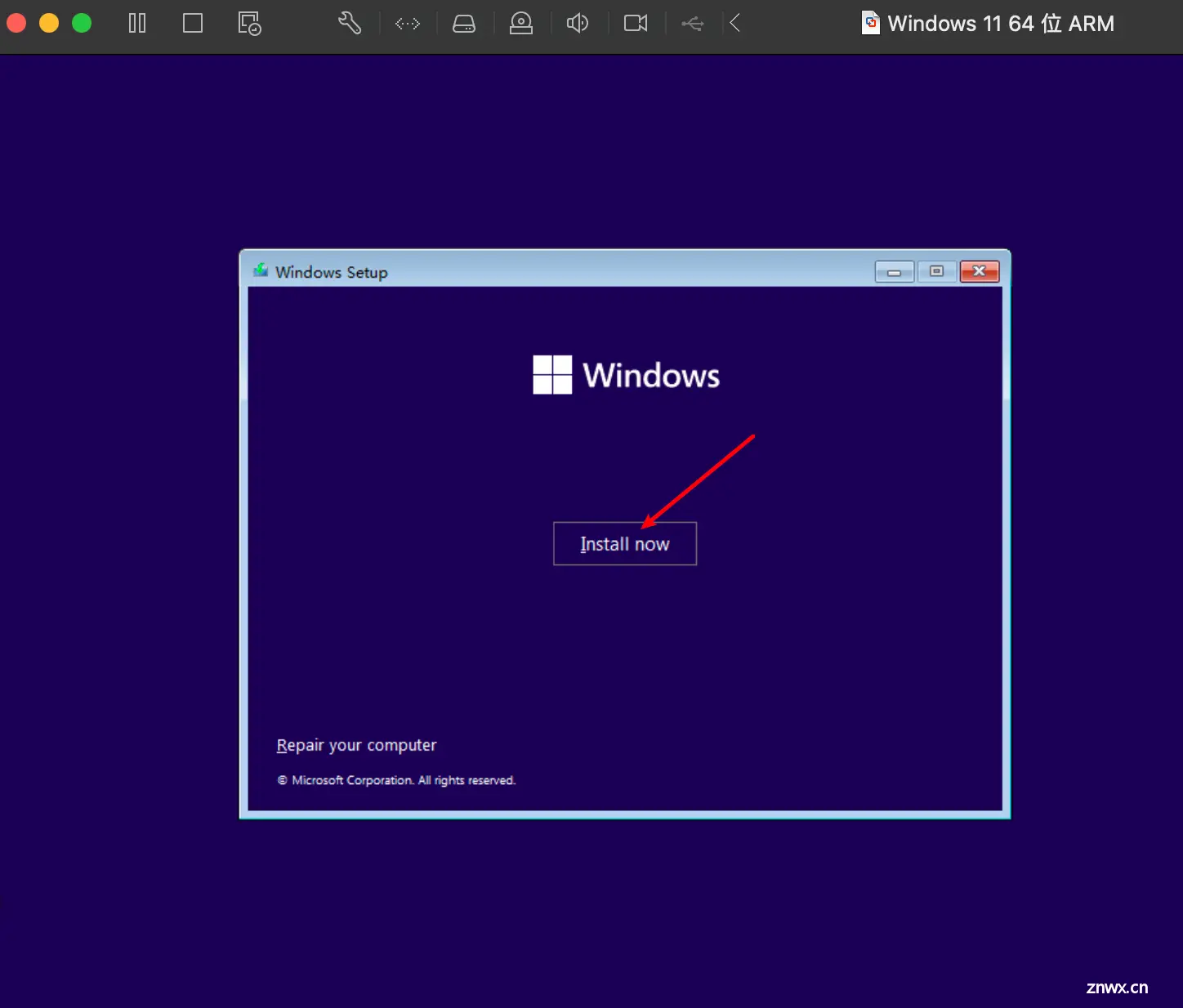
Task: Minimize the VM window yellow button
Action: click(49, 23)
